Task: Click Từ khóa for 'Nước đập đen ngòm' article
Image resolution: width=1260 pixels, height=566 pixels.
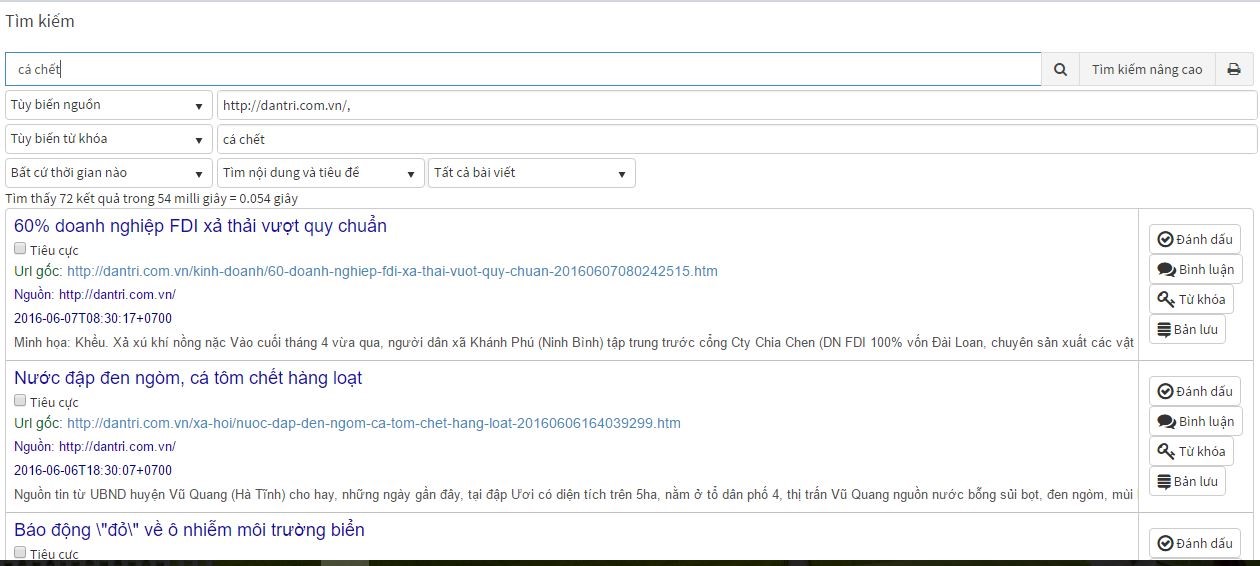Action: [1191, 451]
